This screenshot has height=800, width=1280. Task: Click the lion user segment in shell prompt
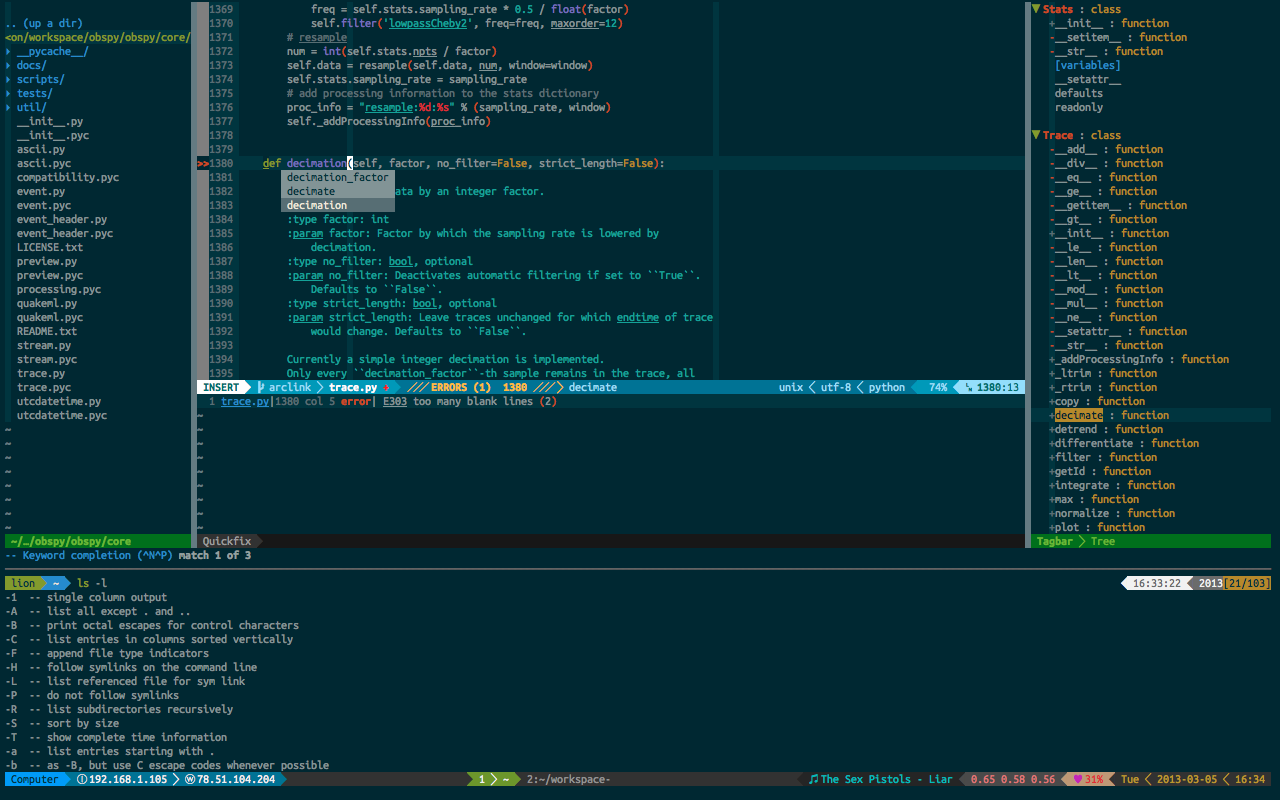pos(23,583)
